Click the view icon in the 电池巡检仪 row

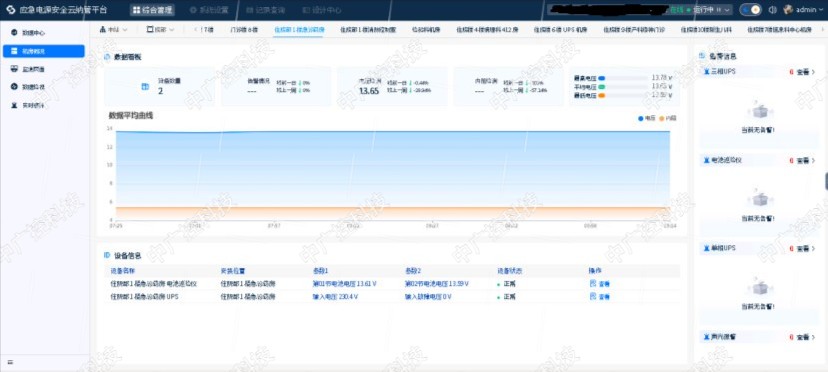click(x=592, y=284)
